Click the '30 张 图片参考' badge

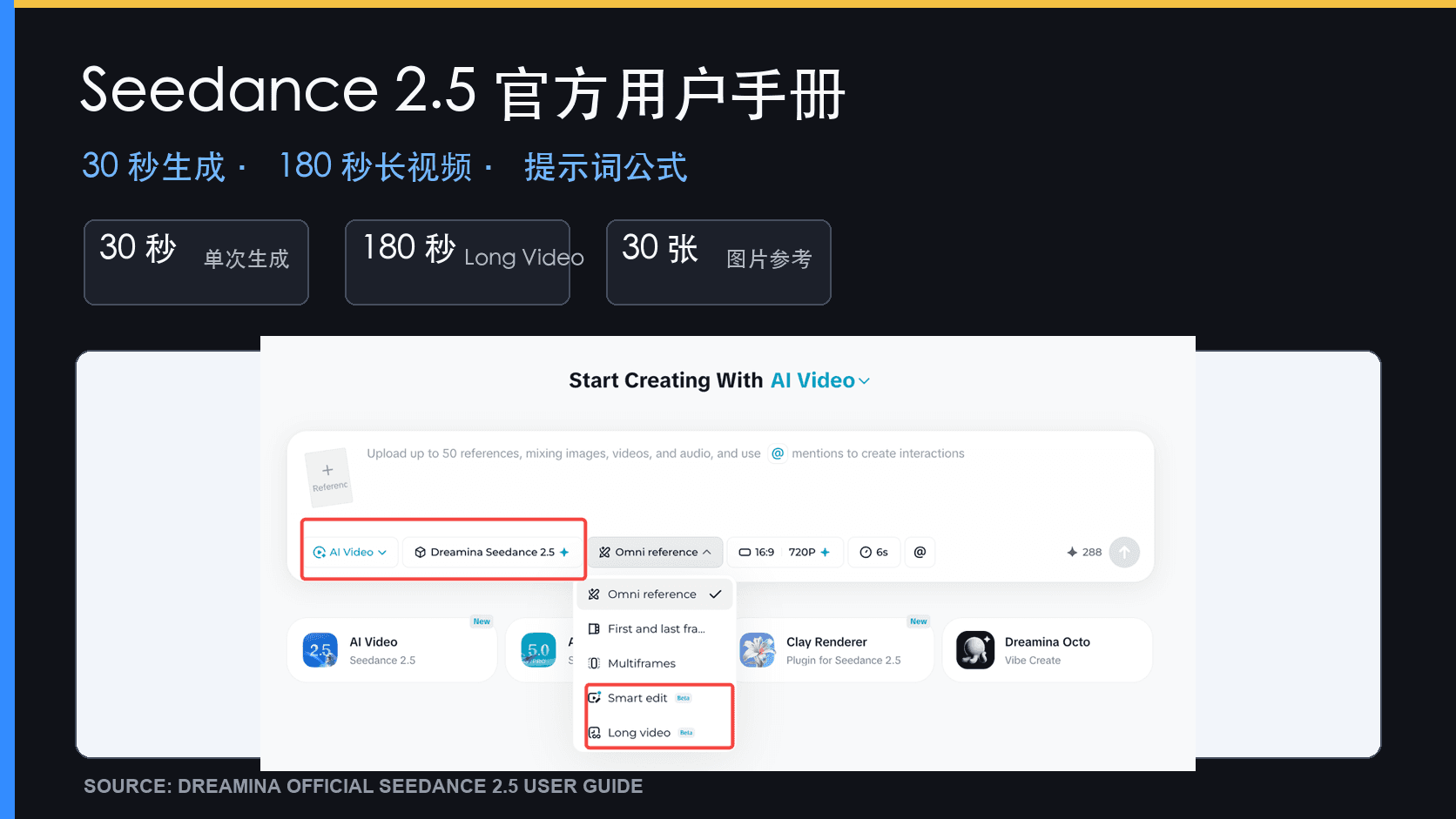(718, 262)
